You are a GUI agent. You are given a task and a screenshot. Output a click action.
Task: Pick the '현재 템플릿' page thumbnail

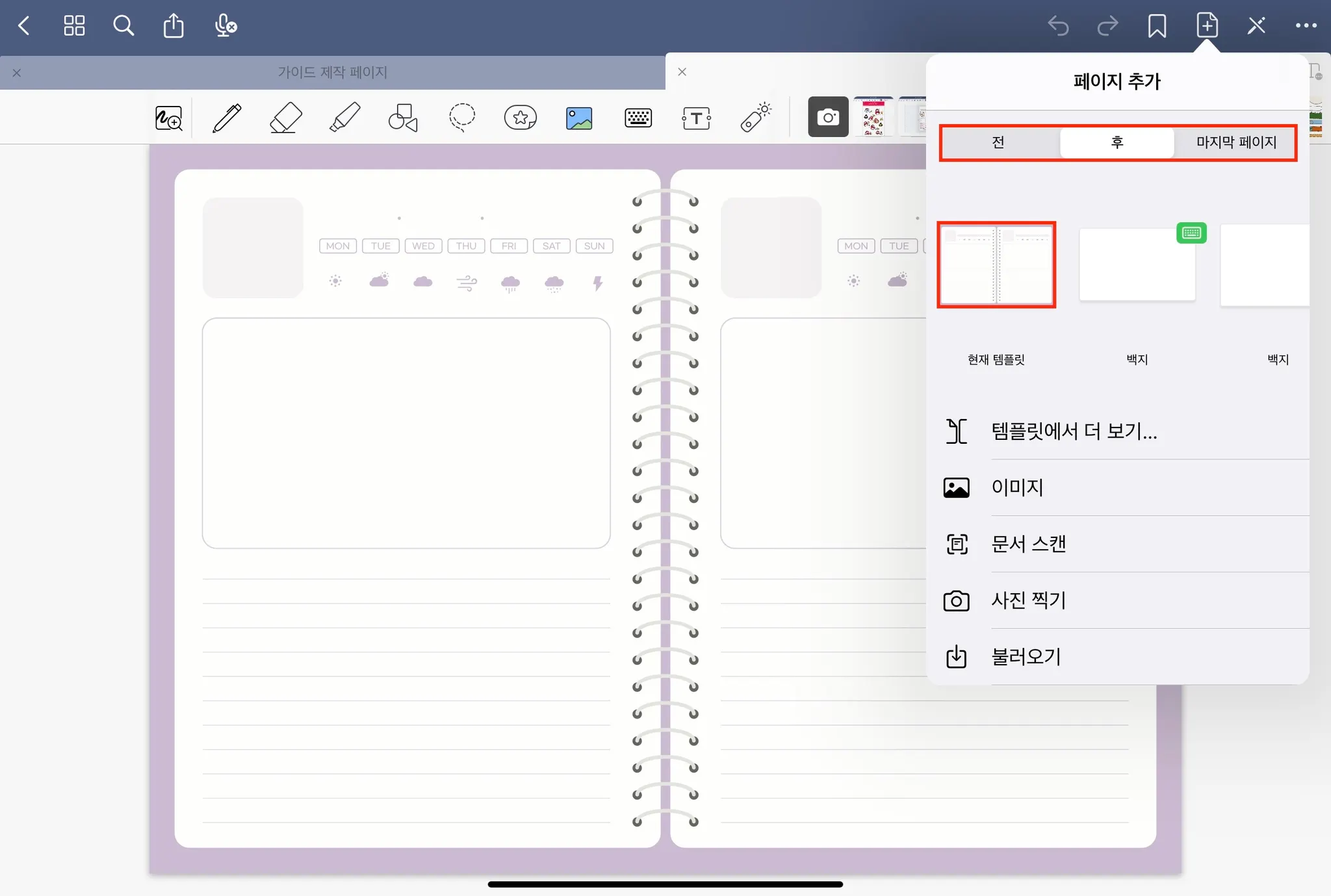[x=996, y=265]
